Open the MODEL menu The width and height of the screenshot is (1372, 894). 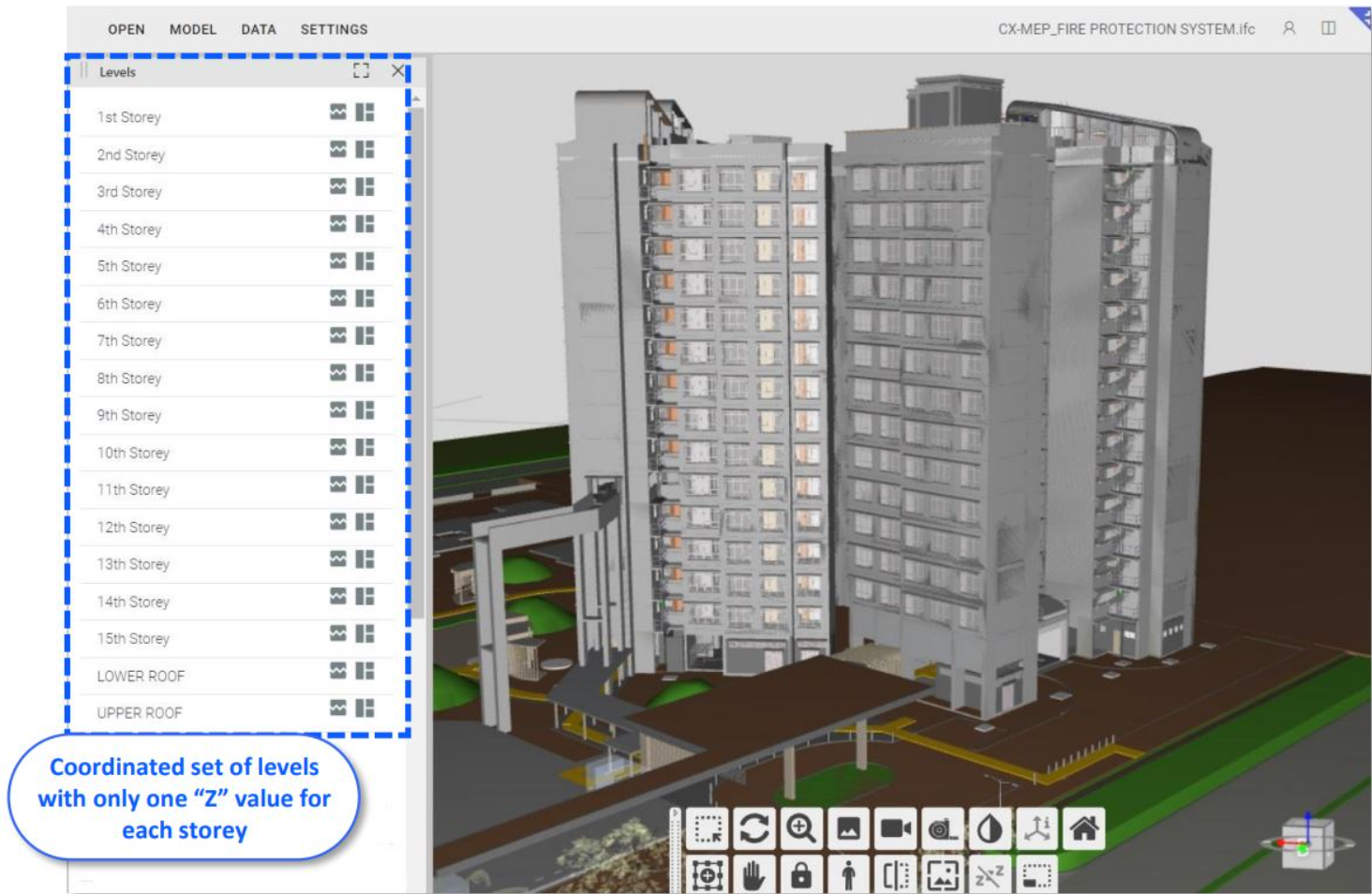[x=193, y=29]
